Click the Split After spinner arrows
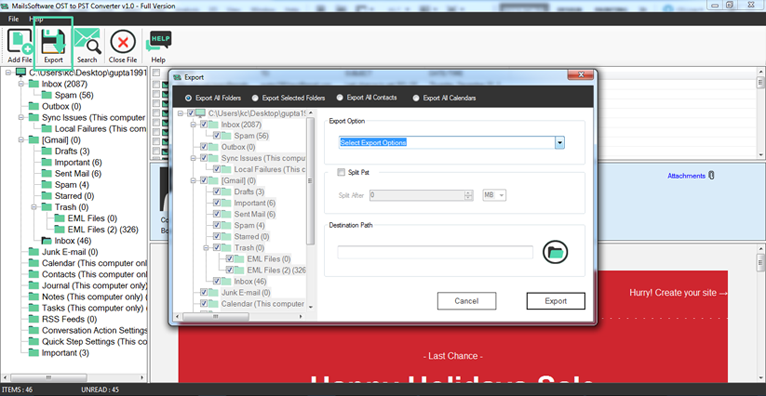Viewport: 766px width, 396px height. click(468, 195)
